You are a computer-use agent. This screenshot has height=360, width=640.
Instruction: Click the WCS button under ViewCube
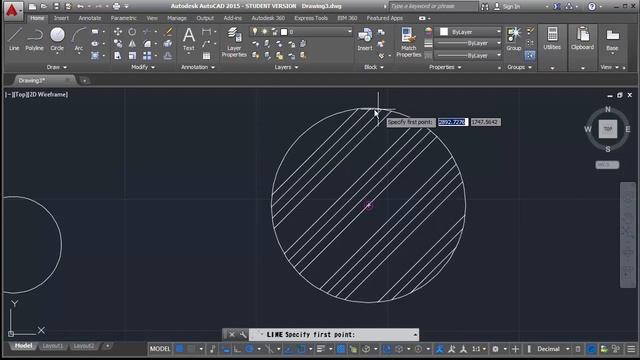pyautogui.click(x=607, y=165)
